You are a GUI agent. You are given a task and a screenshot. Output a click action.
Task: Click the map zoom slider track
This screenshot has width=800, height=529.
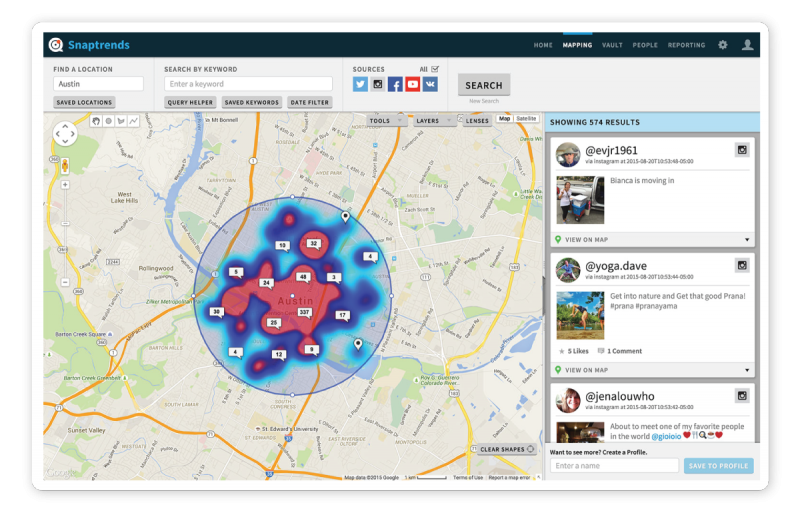pyautogui.click(x=65, y=233)
